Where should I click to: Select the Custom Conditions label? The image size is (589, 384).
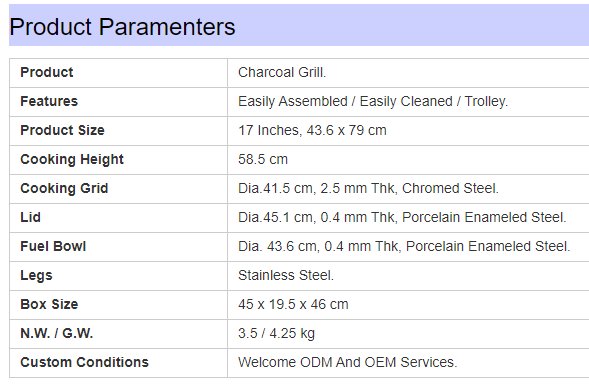[85, 362]
